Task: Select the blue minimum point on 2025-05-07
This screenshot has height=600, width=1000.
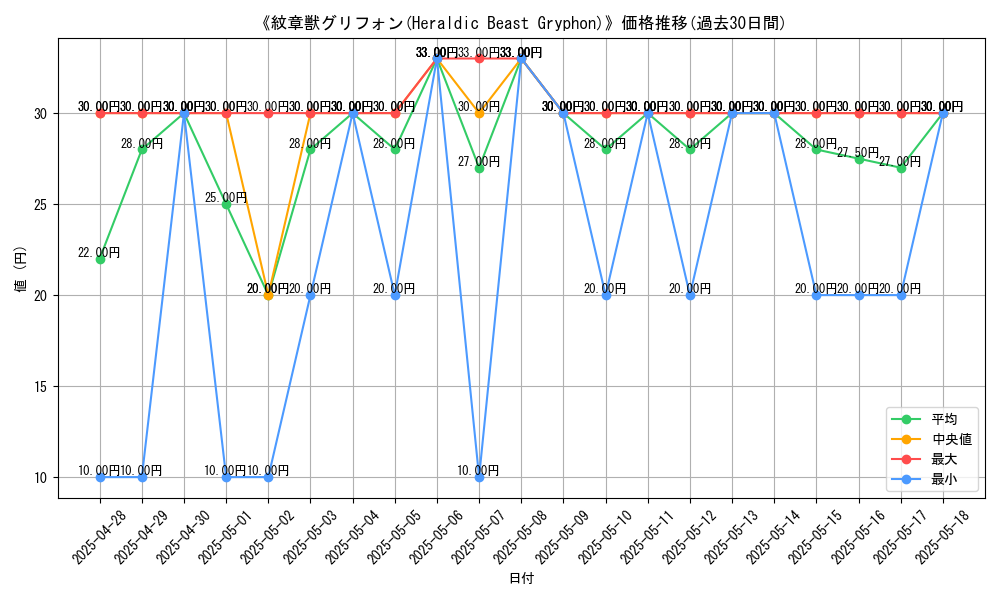Action: pos(480,478)
